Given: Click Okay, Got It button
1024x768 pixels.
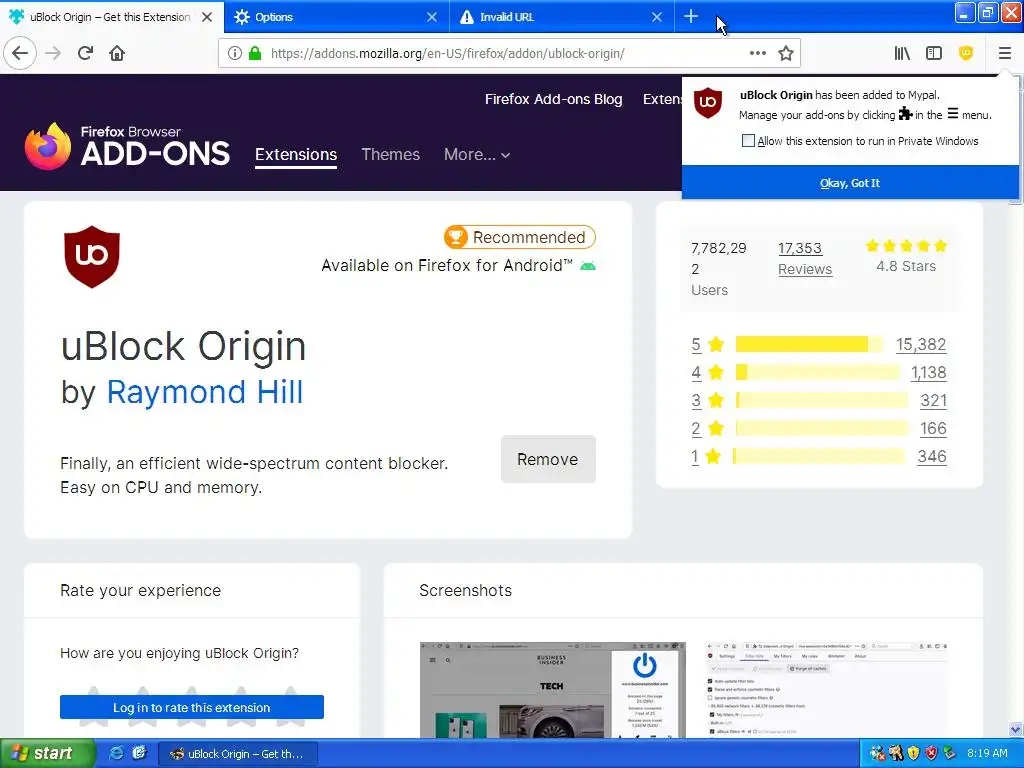Looking at the screenshot, I should pyautogui.click(x=850, y=183).
